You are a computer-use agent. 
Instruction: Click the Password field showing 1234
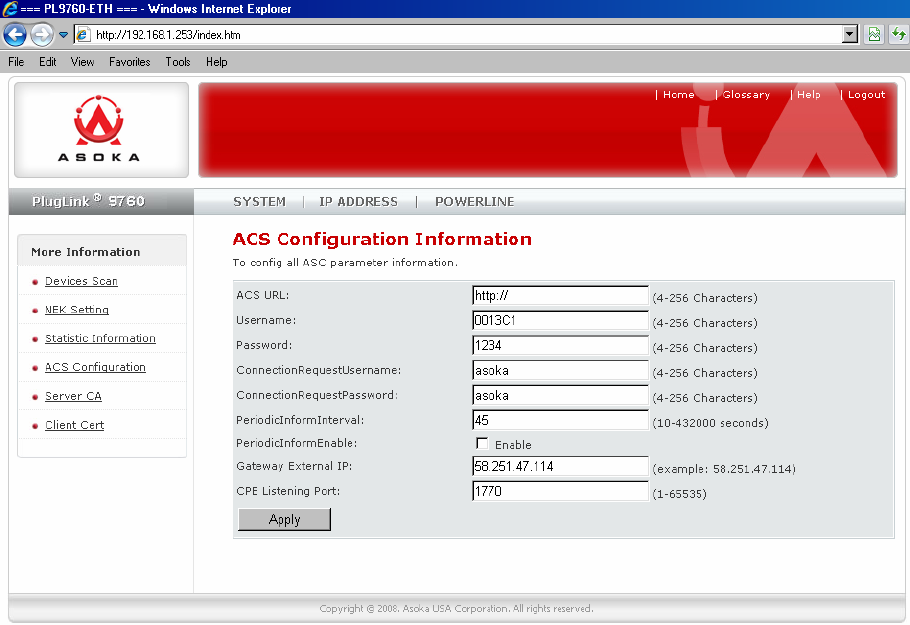(x=560, y=345)
